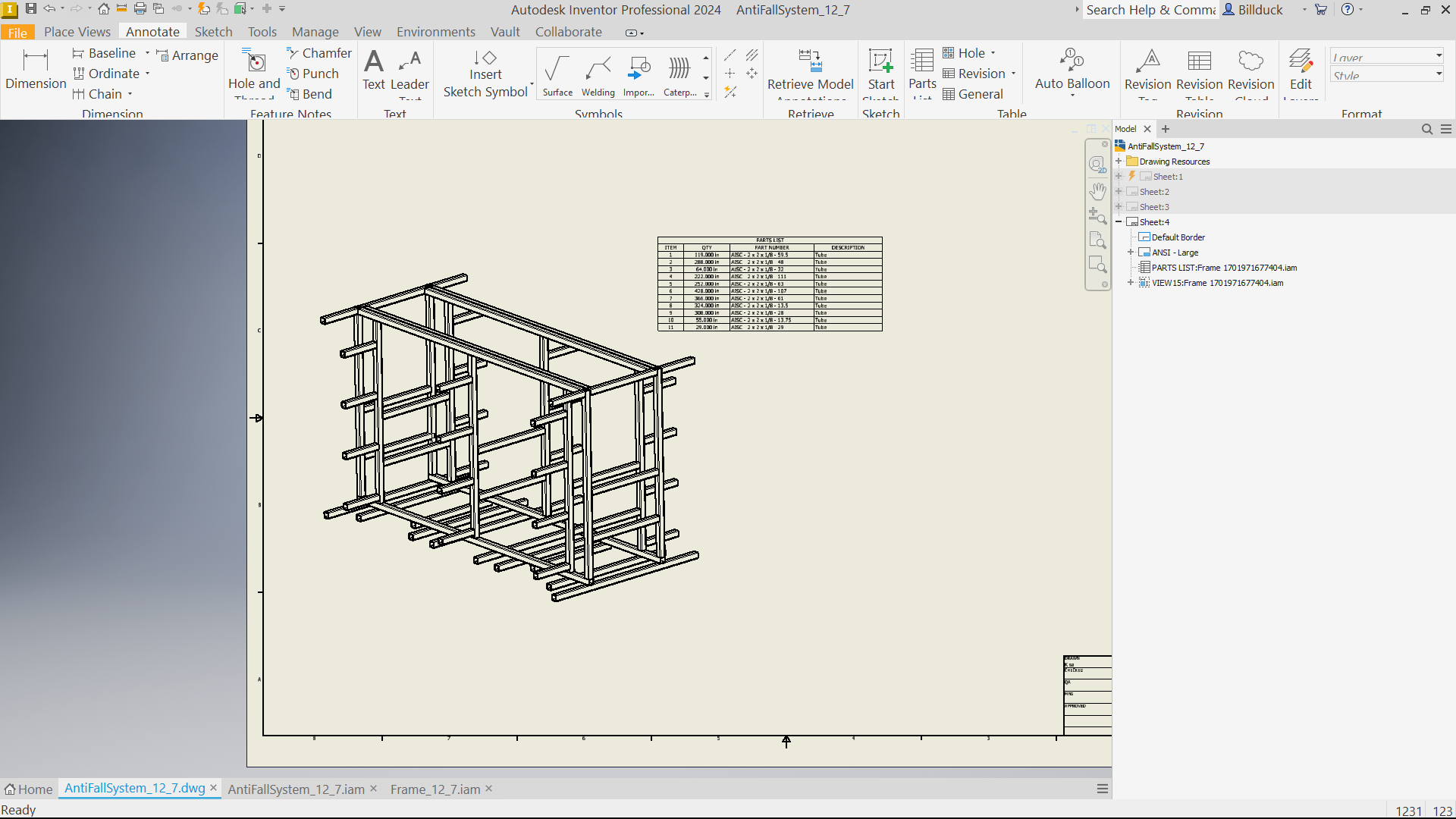The width and height of the screenshot is (1456, 819).
Task: Start a new Sketch
Action: (x=881, y=72)
